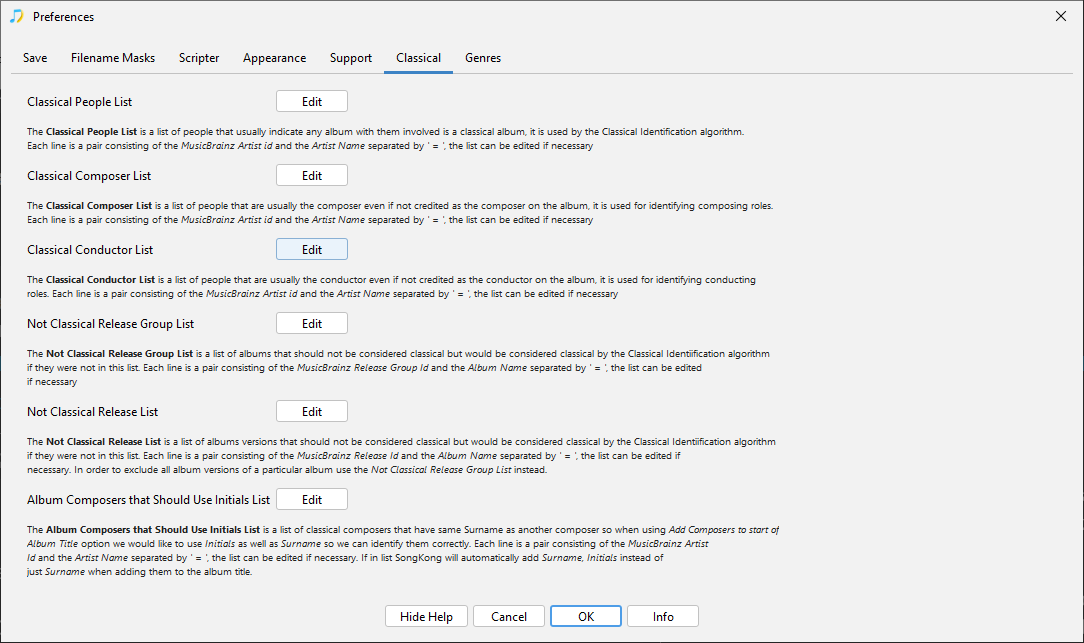
Task: Edit Album Composers that Should Use Initials List
Action: click(x=312, y=500)
